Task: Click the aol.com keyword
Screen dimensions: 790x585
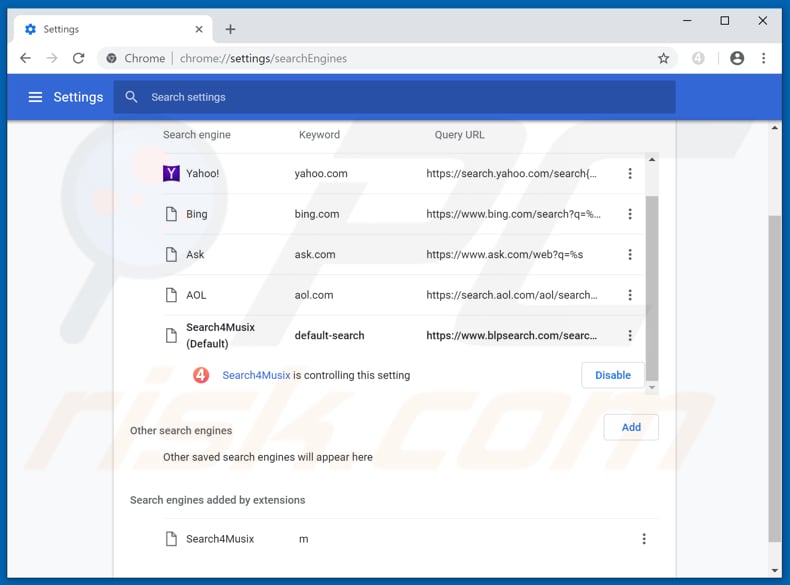Action: (314, 295)
